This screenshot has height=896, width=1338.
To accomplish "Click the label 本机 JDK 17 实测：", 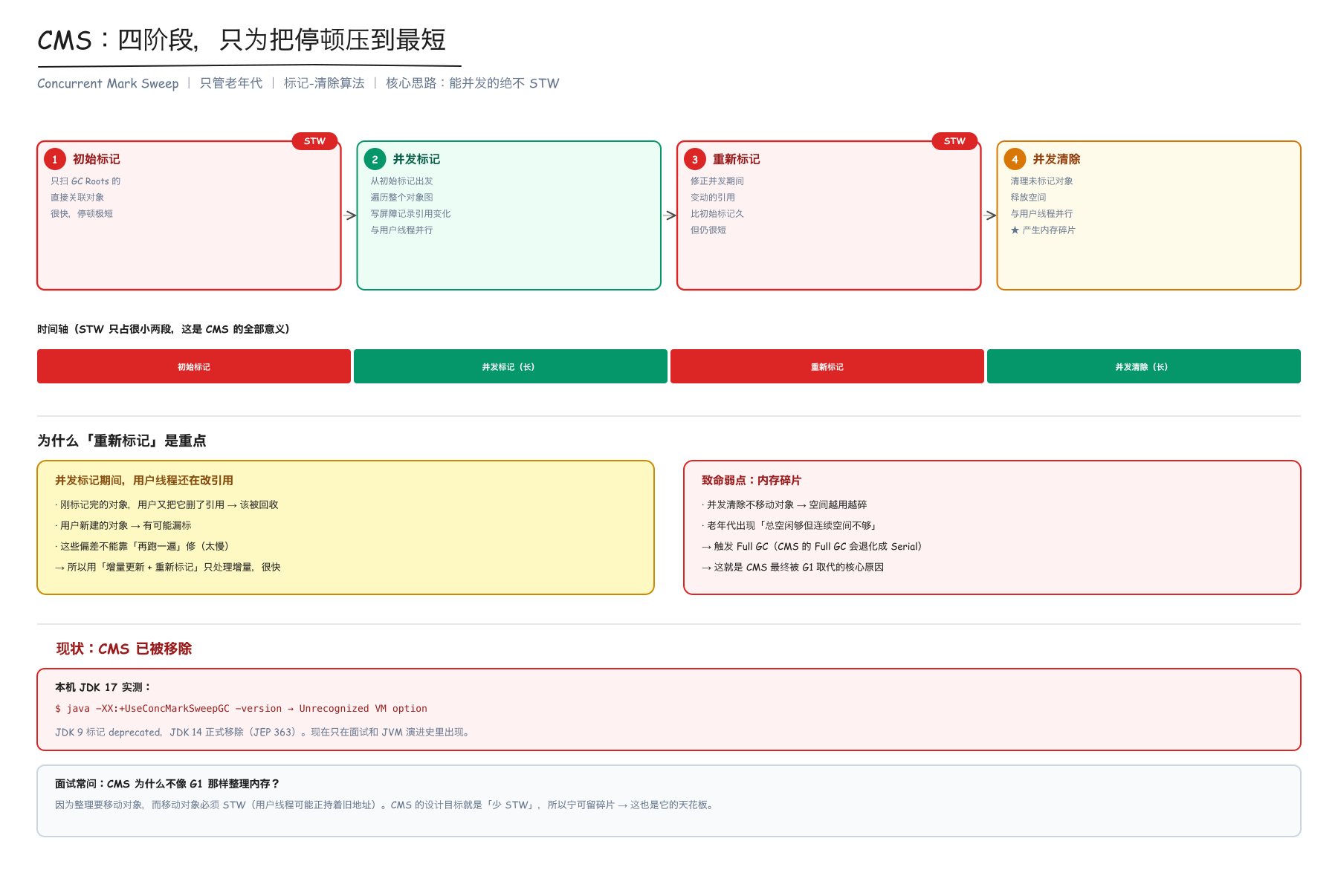I will (x=103, y=687).
